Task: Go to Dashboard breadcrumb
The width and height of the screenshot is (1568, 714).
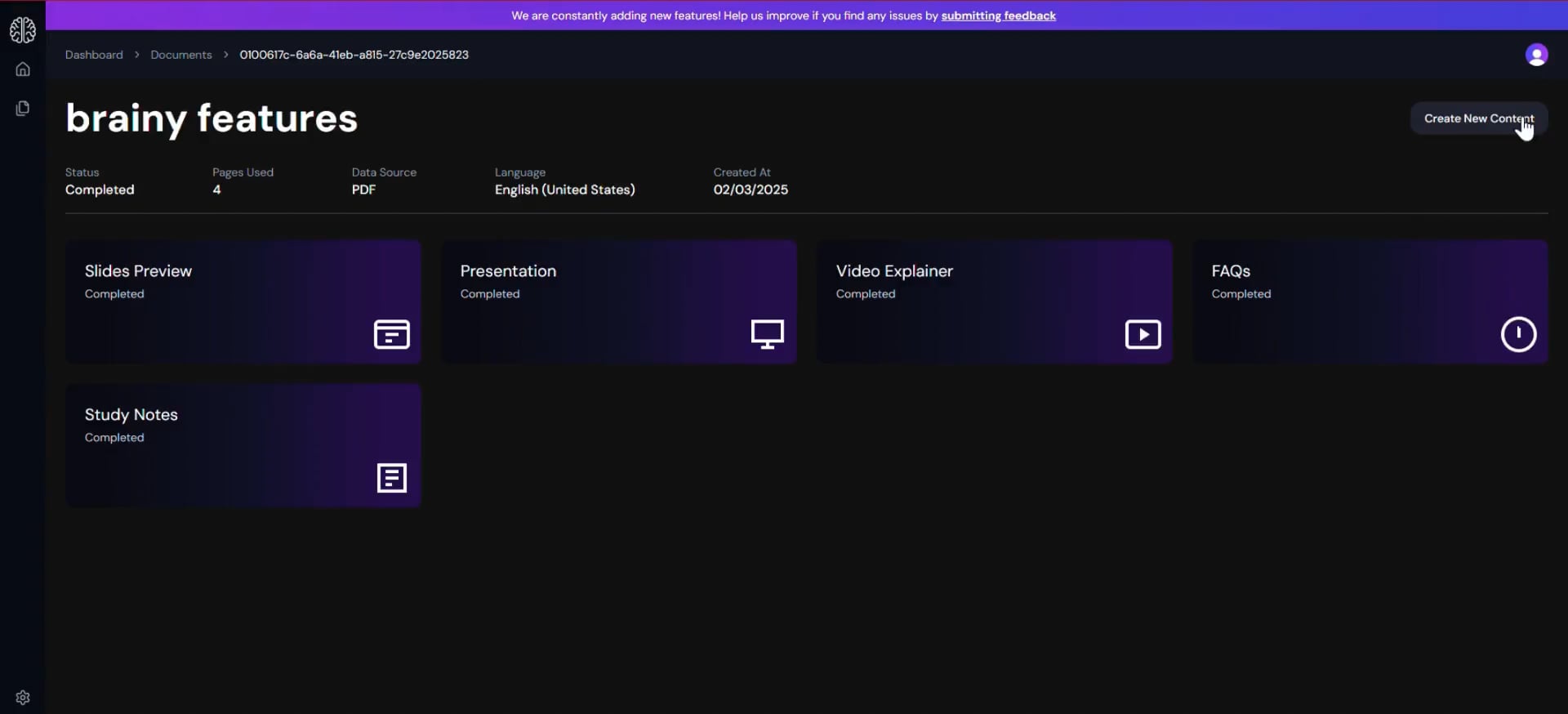Action: 94,55
